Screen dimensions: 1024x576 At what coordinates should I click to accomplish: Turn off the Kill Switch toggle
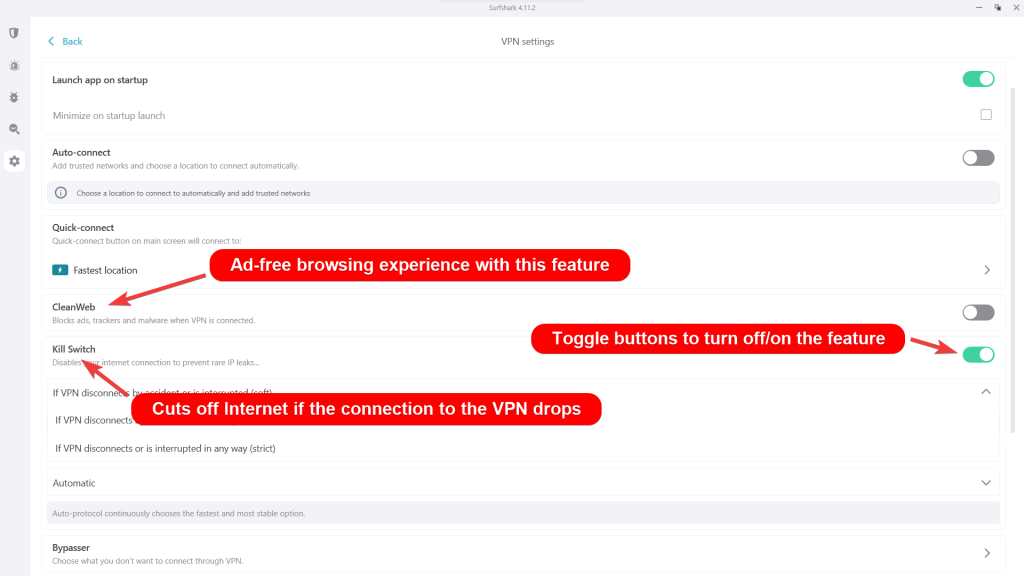click(978, 355)
